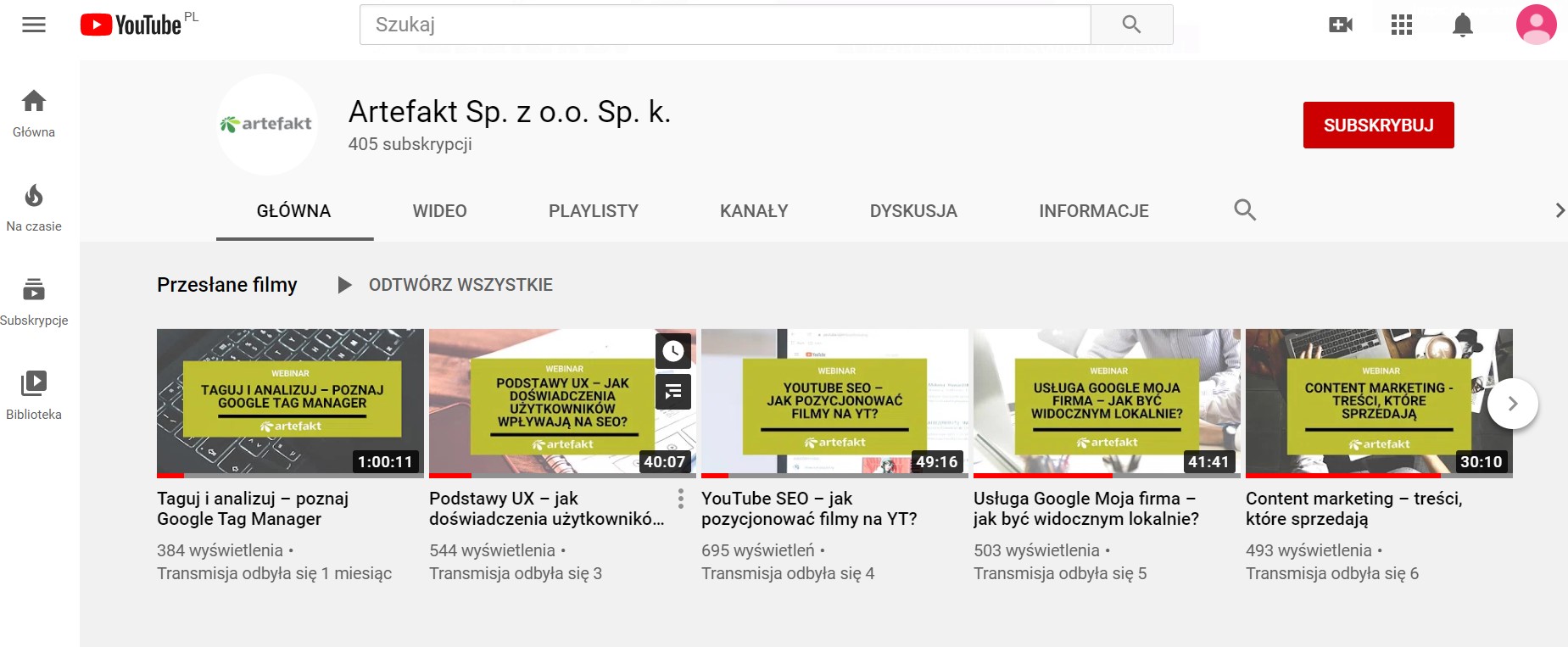The image size is (1568, 647).
Task: Open video title Podstawy UX
Action: (547, 509)
